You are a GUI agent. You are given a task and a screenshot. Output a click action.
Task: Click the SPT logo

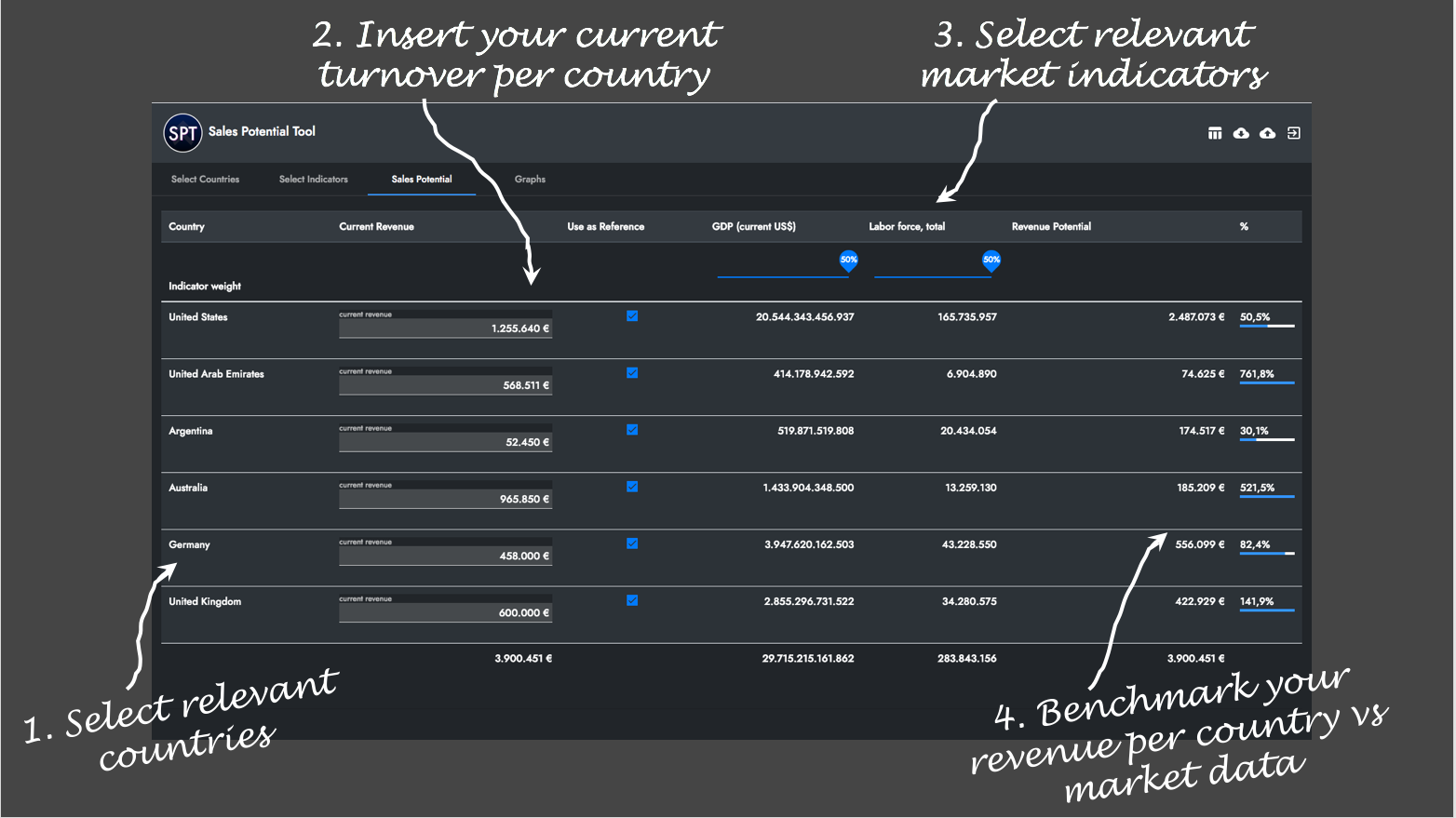[182, 133]
